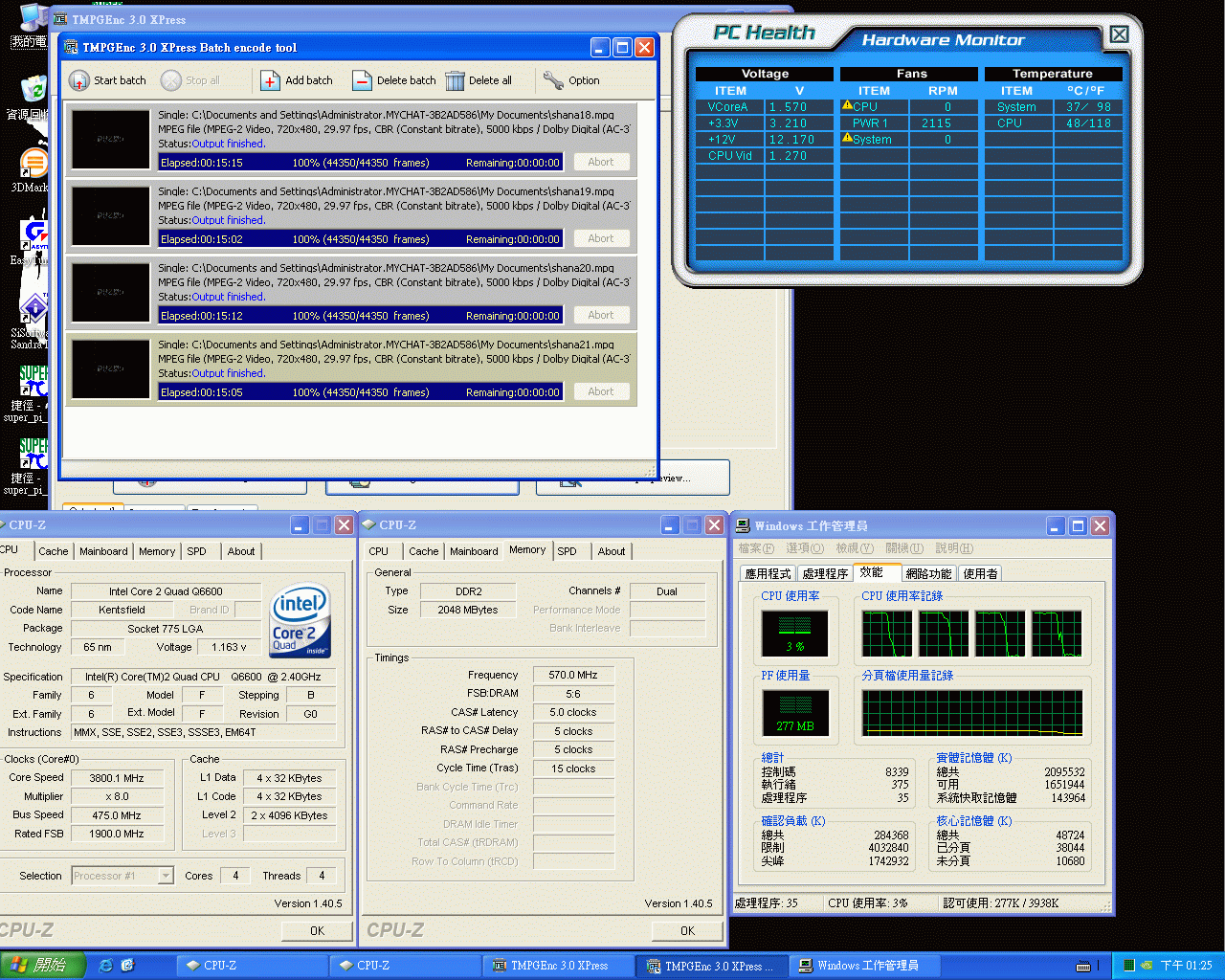Select VCoreA 1.570 voltage row
1225x980 pixels.
[765, 107]
